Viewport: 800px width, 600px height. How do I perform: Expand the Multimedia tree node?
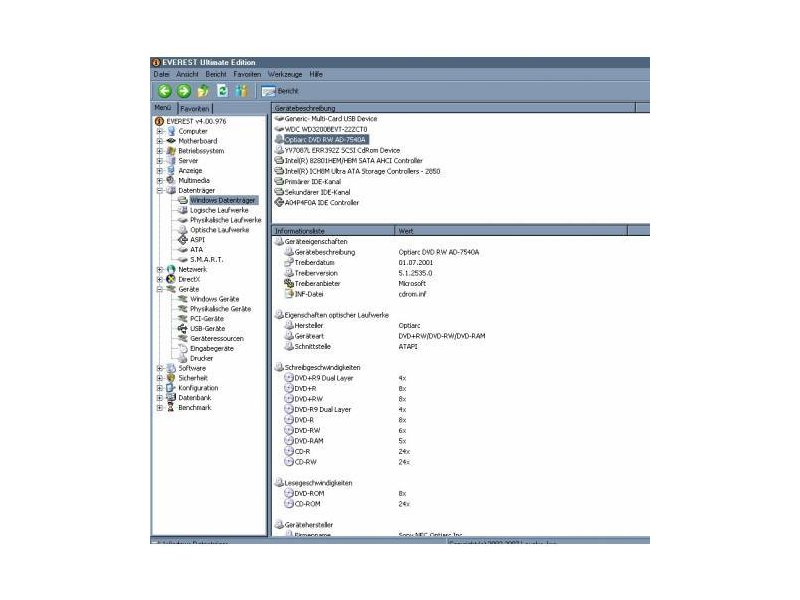tap(160, 181)
